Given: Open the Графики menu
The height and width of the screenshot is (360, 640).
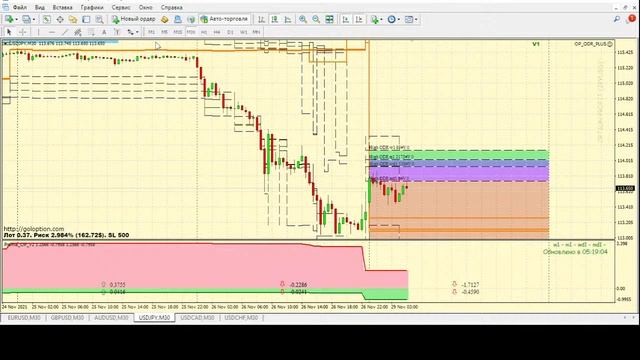Looking at the screenshot, I should [92, 7].
